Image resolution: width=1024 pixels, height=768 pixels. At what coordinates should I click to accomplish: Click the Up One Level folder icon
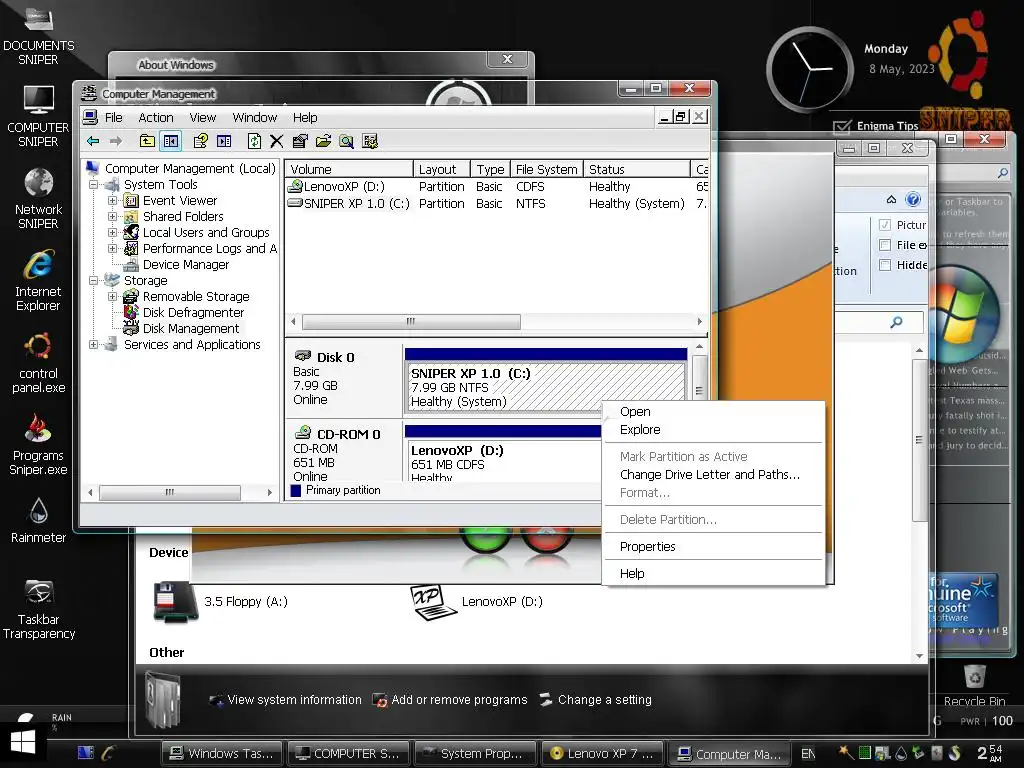147,141
